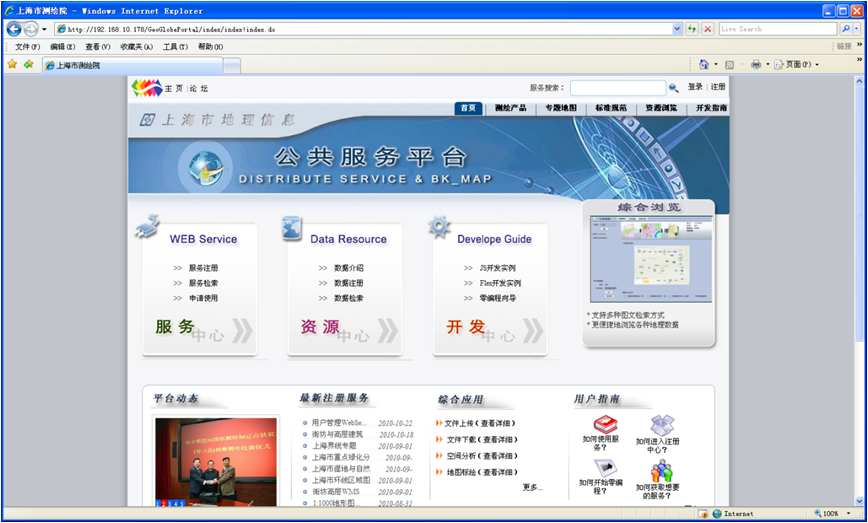Click the 服务注册 link under WEB Service
Image resolution: width=868 pixels, height=523 pixels.
pos(203,268)
